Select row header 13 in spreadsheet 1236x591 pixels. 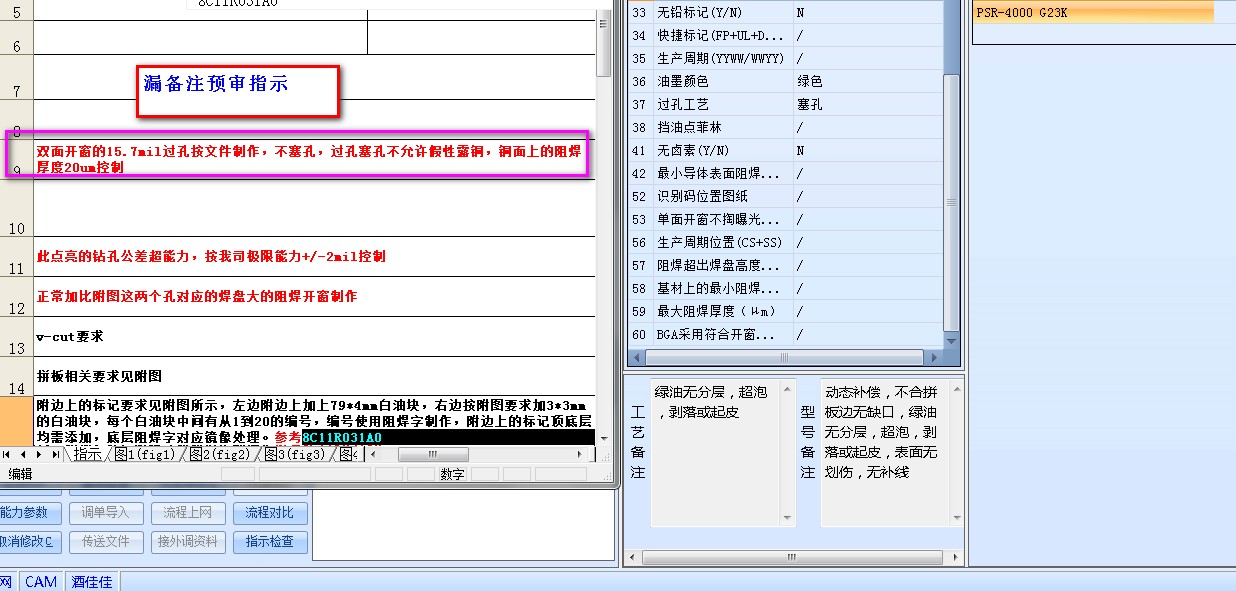(x=16, y=337)
